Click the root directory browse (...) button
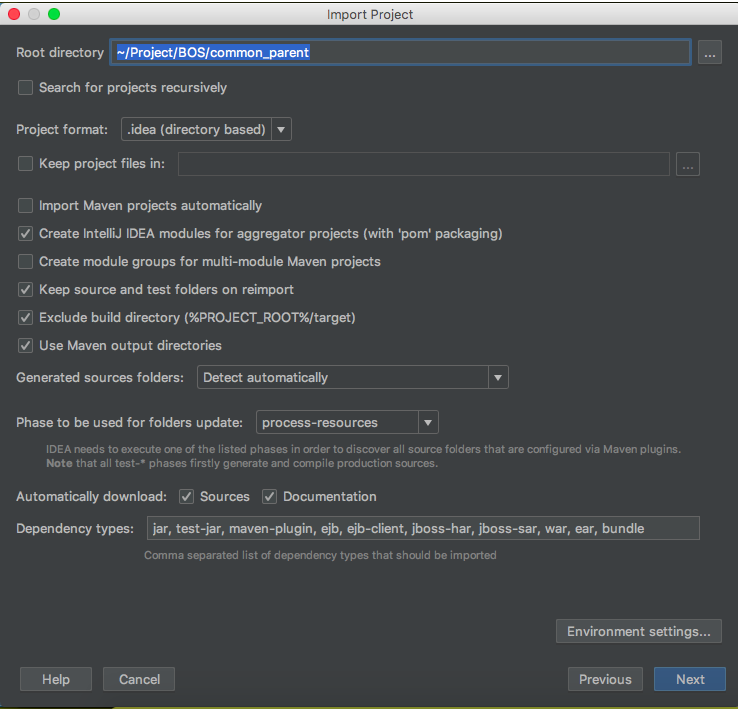 point(709,53)
